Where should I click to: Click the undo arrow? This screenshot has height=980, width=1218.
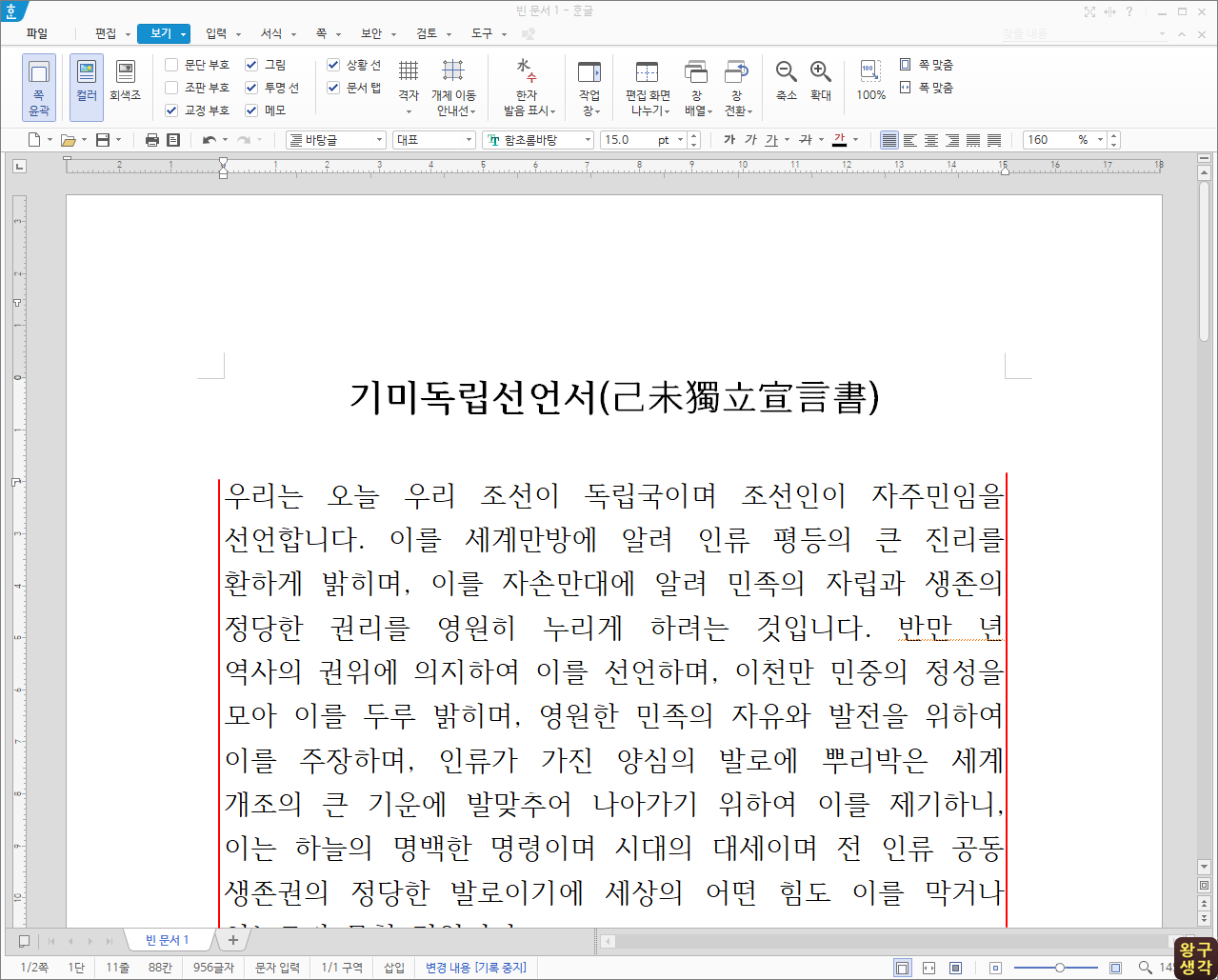coord(210,140)
